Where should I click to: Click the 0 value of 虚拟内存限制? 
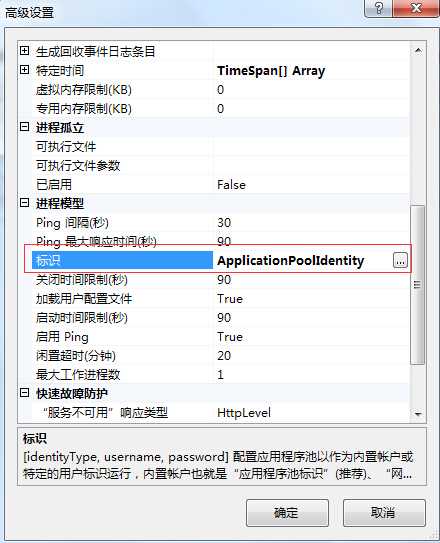pos(221,90)
